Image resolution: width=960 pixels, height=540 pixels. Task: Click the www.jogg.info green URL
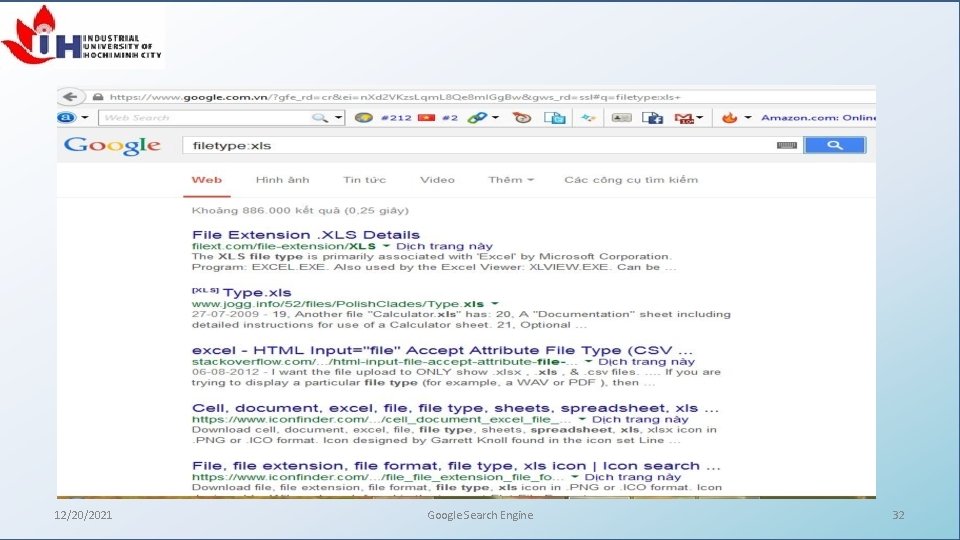pyautogui.click(x=338, y=304)
